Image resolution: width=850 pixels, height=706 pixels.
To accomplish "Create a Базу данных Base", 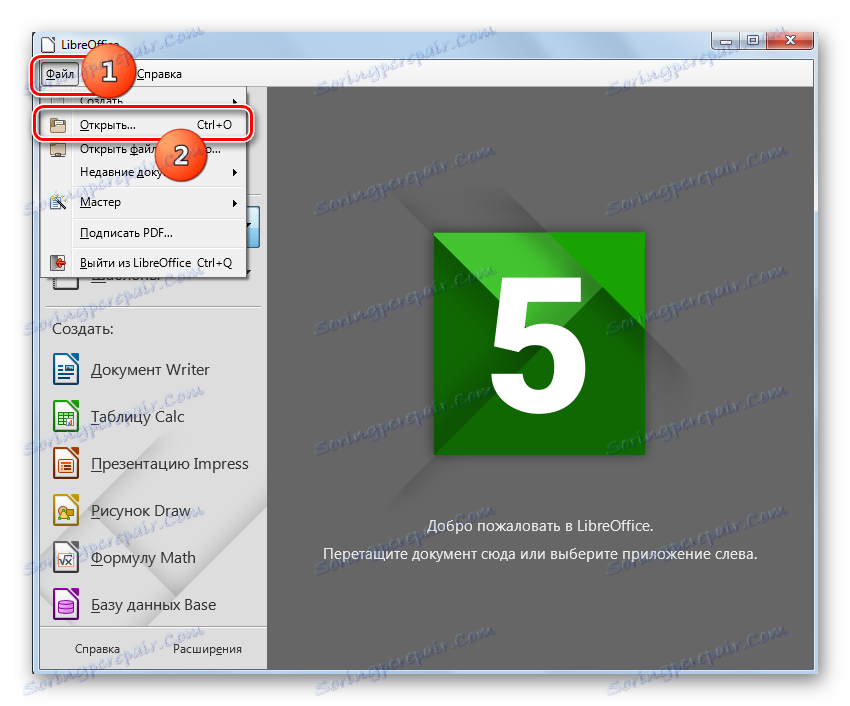I will pyautogui.click(x=153, y=605).
